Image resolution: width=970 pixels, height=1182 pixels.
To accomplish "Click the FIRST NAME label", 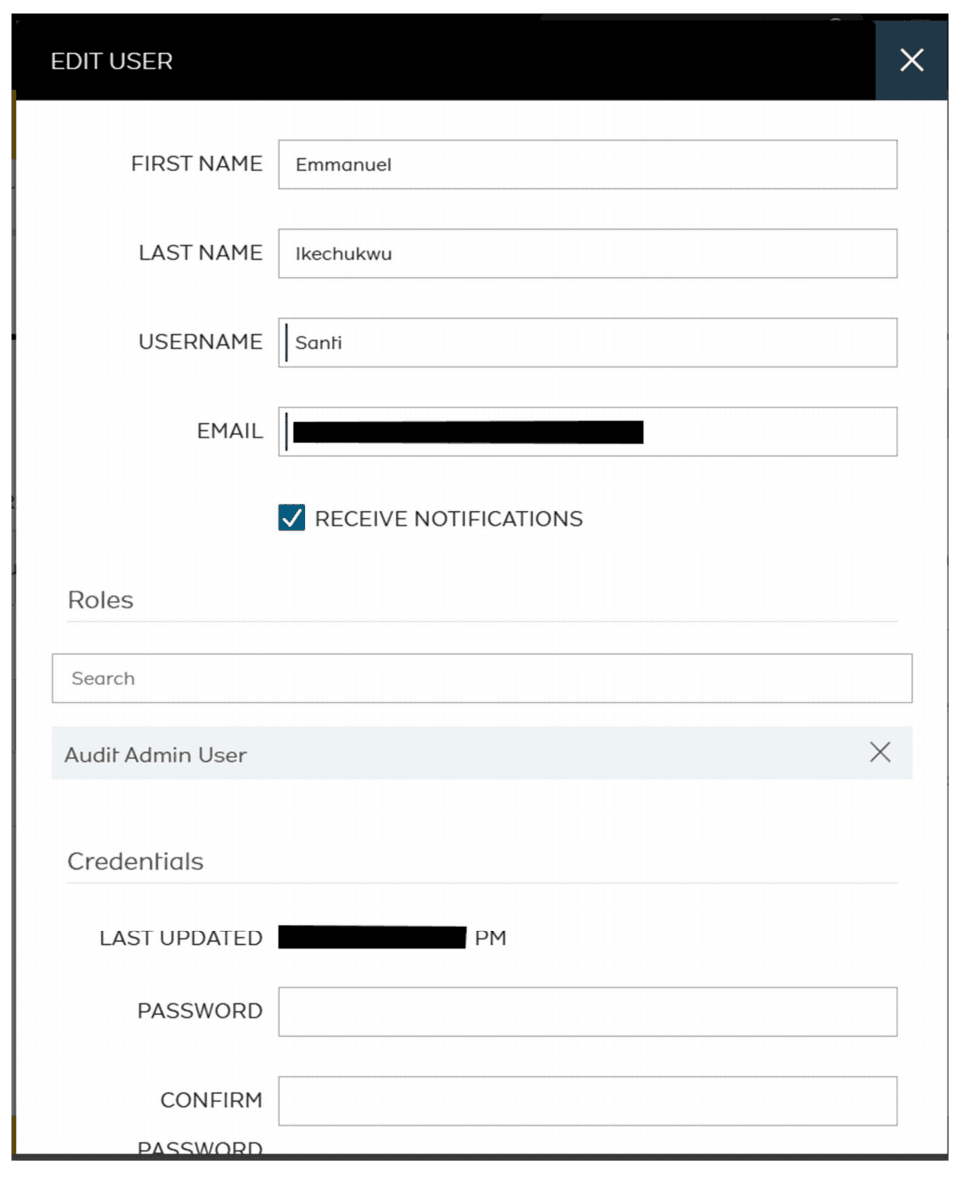I will tap(197, 164).
